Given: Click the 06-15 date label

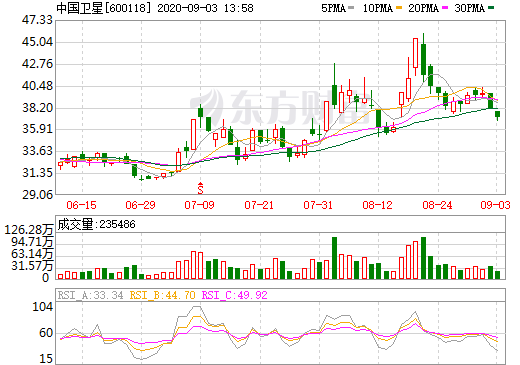Looking at the screenshot, I should point(81,205).
